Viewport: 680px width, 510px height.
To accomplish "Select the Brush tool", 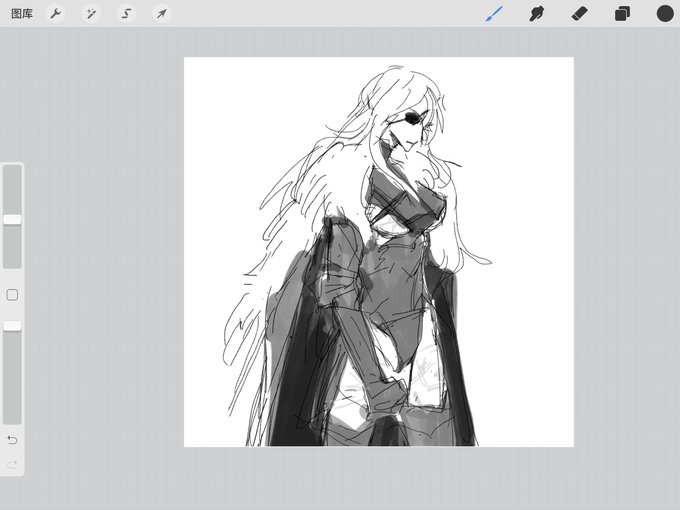I will [x=494, y=13].
